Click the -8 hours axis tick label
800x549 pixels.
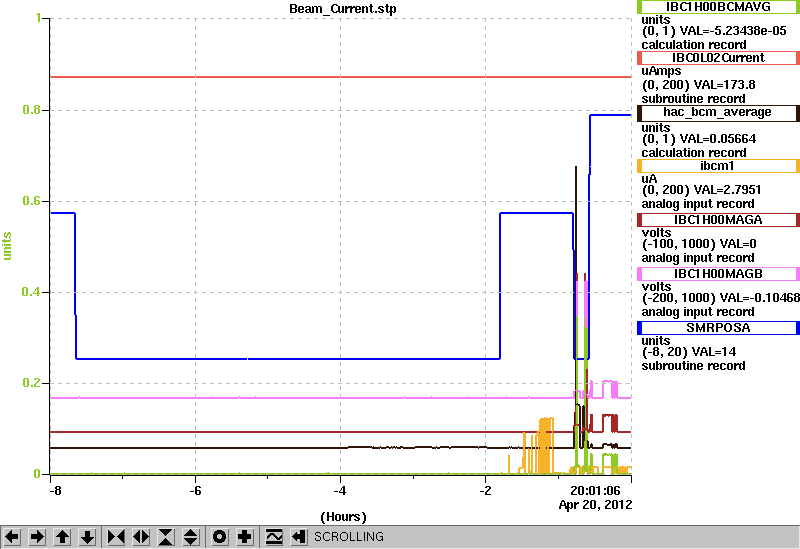[55, 491]
